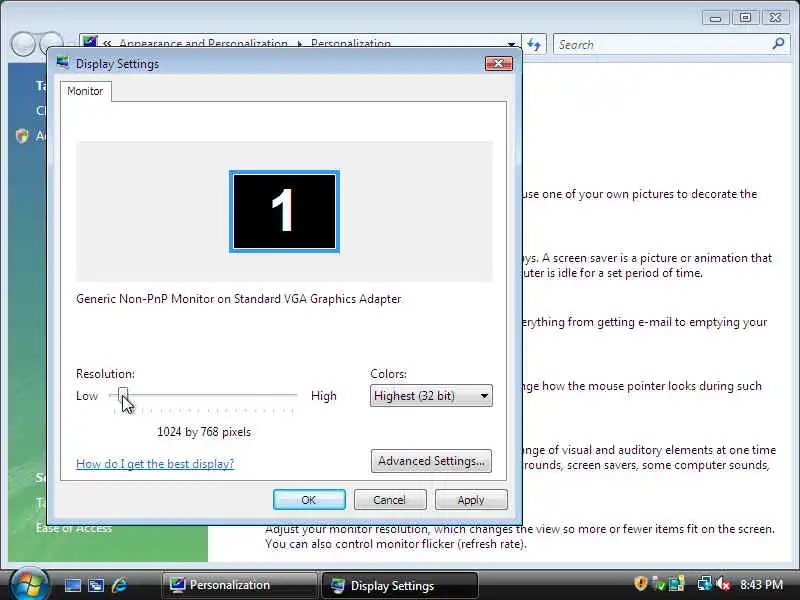Viewport: 800px width, 600px height.
Task: Click the refresh button beside address bar
Action: point(534,44)
